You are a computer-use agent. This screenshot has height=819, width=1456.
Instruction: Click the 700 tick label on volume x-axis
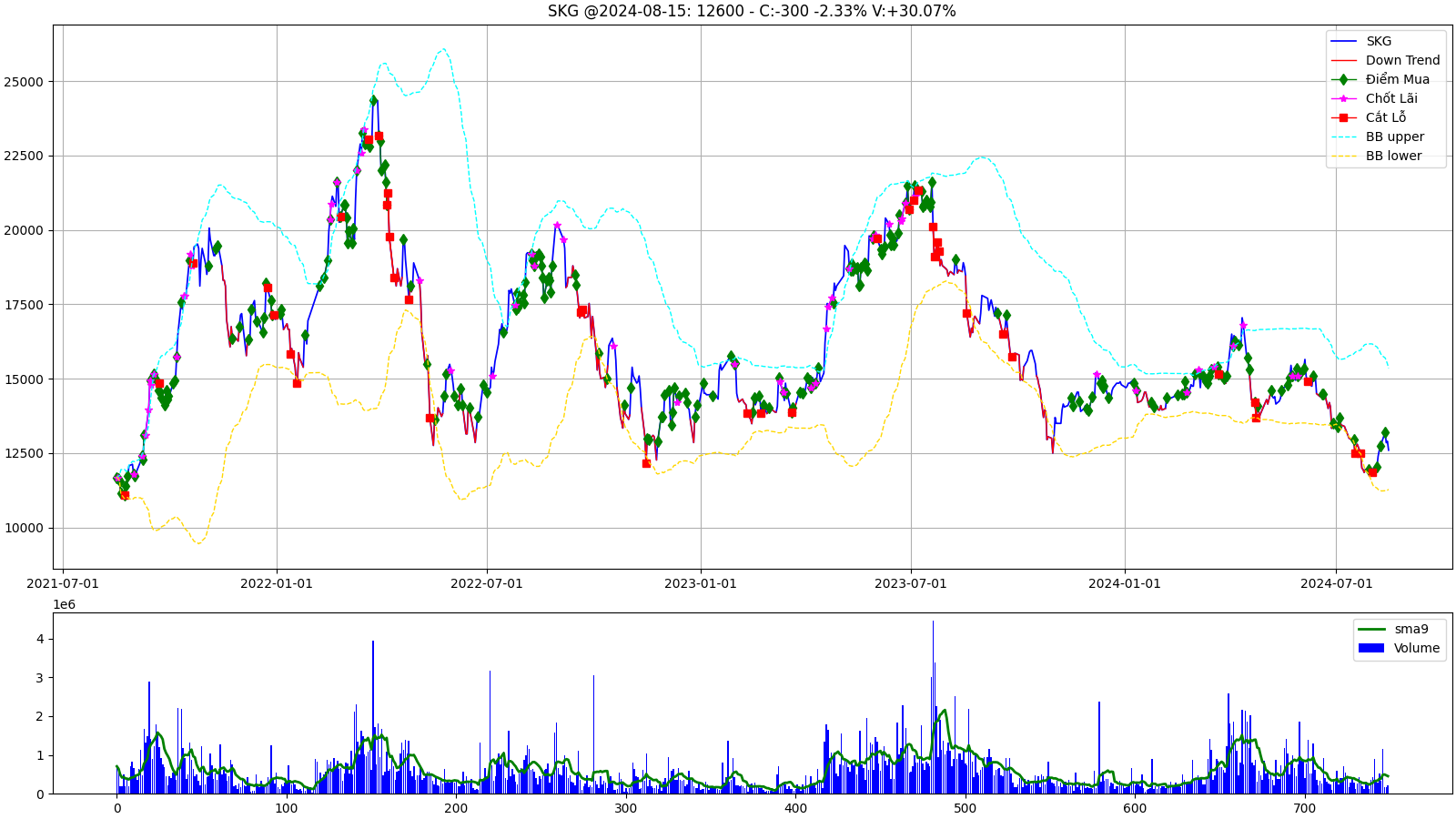tap(1305, 808)
